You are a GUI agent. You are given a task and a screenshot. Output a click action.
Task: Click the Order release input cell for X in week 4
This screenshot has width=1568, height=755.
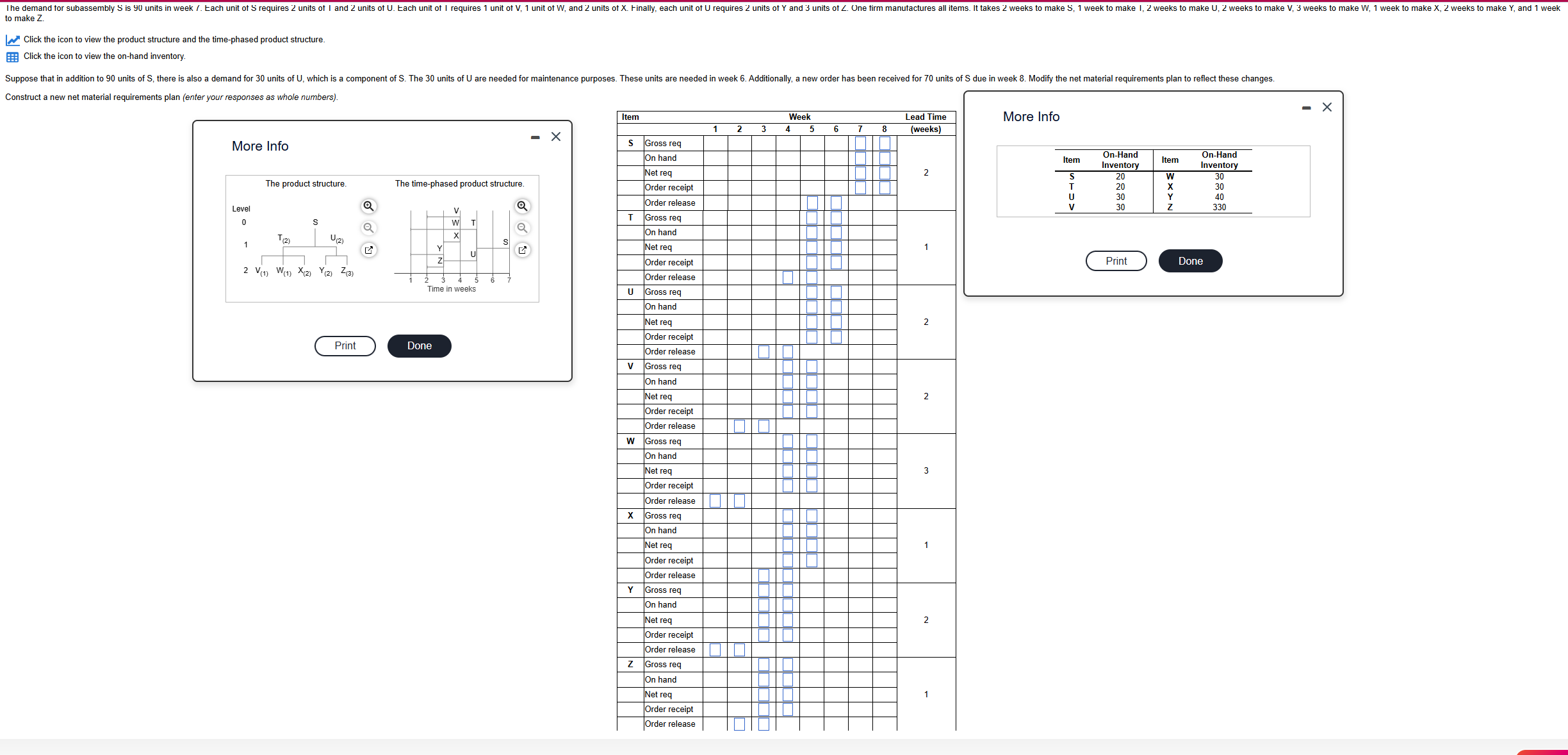pos(788,575)
